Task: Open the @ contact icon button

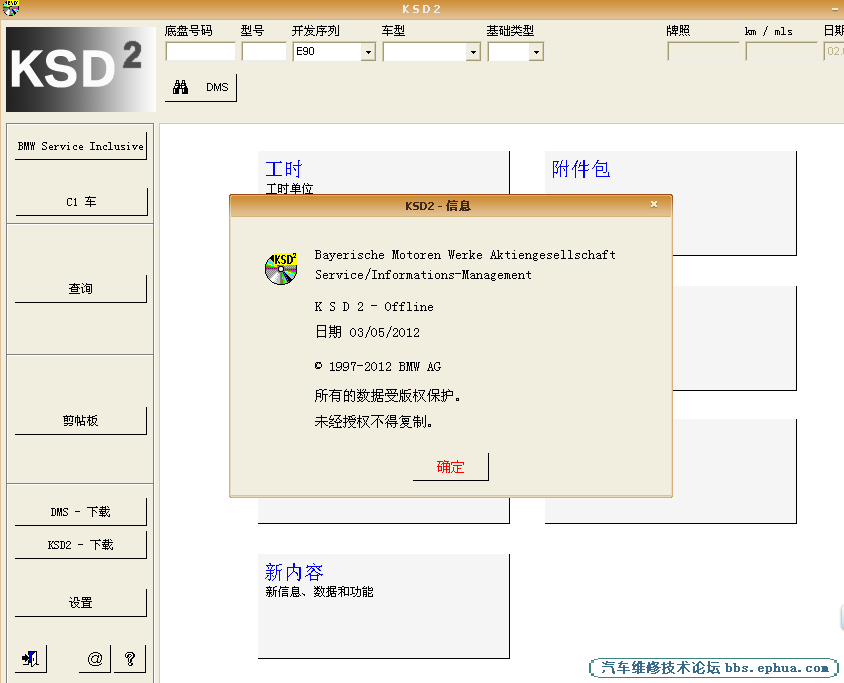Action: click(95, 658)
